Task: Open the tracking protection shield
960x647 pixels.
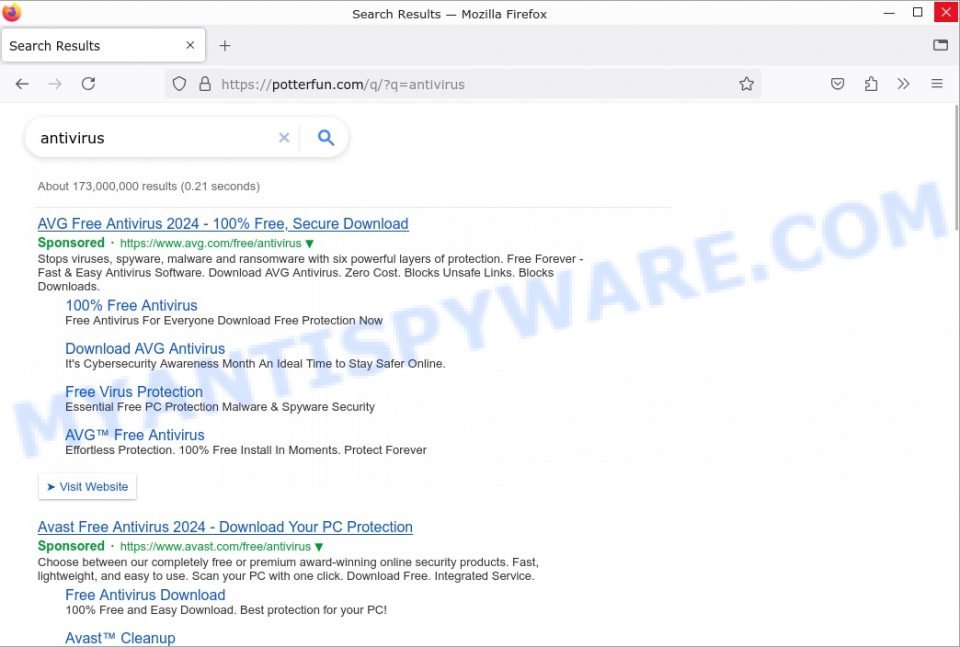Action: (x=179, y=84)
